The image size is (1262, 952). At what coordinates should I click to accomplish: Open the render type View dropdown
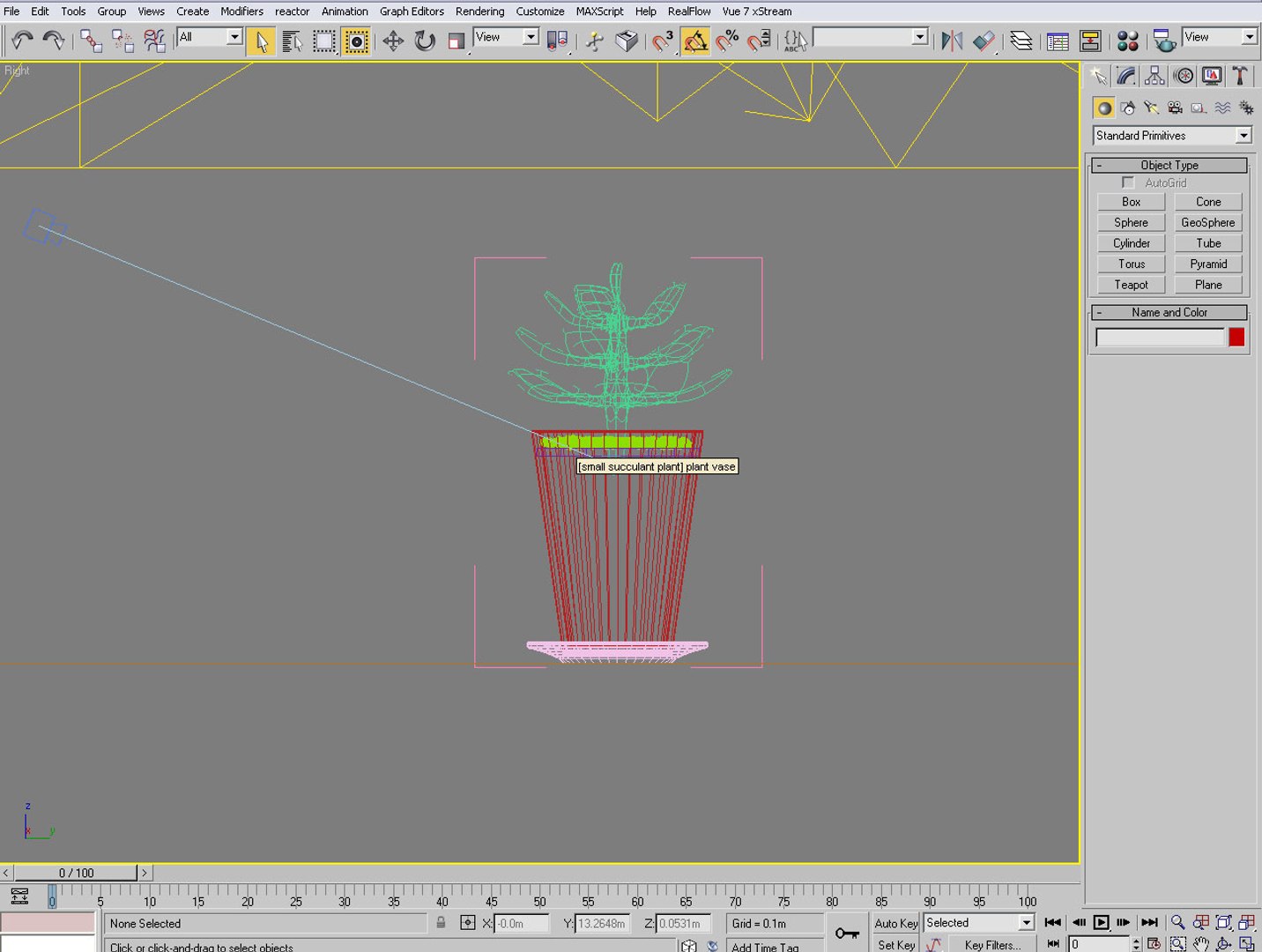click(1220, 37)
